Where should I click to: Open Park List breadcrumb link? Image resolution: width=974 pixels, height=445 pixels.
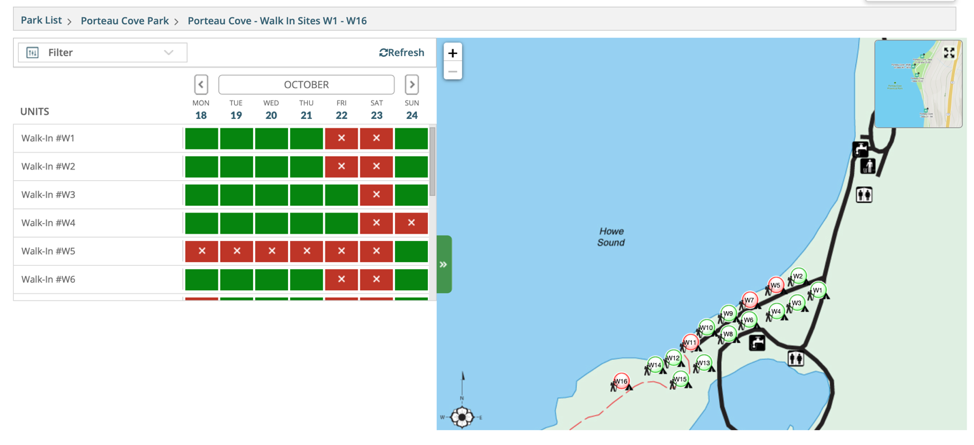point(41,21)
